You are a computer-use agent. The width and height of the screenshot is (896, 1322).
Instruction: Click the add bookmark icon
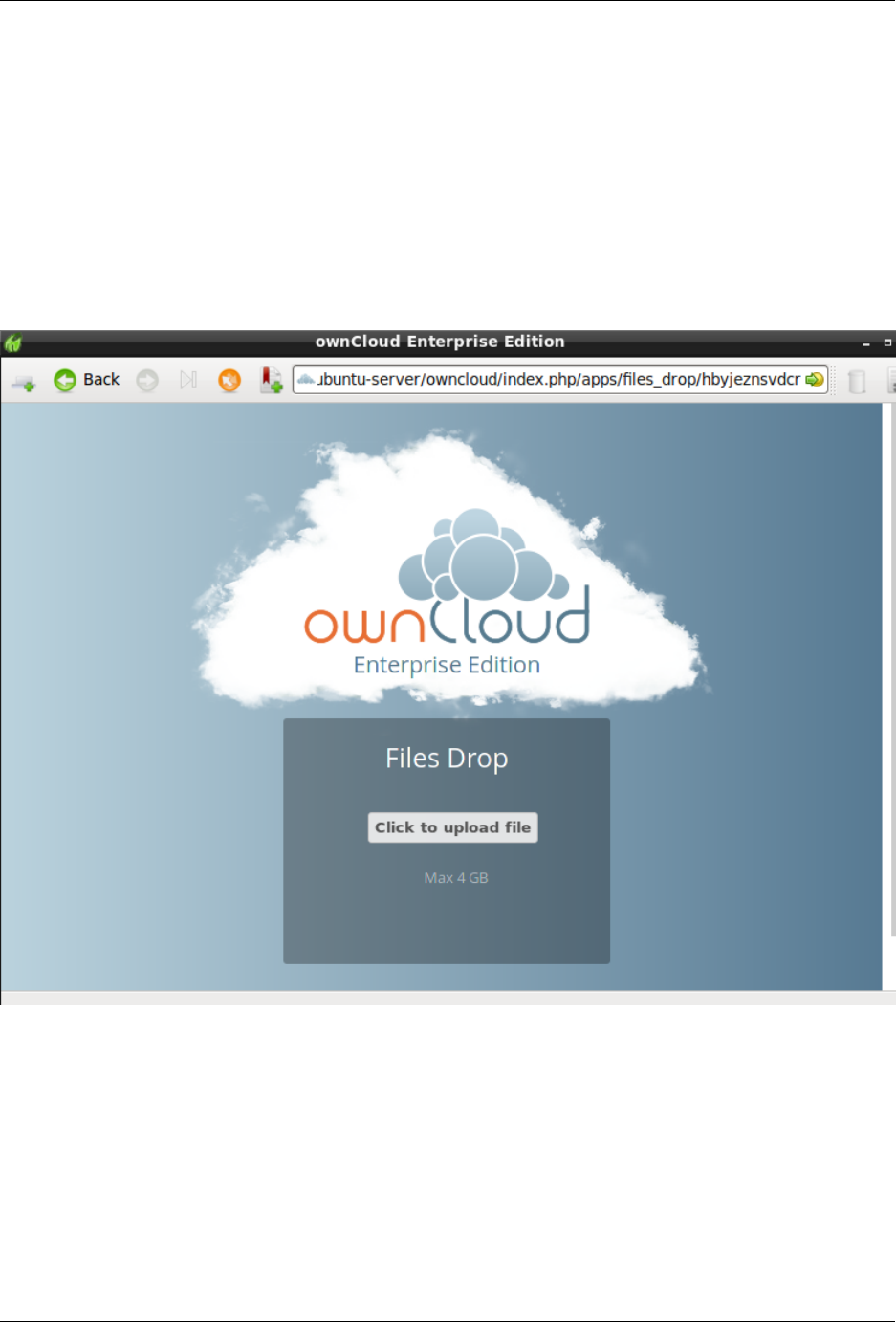click(x=272, y=381)
